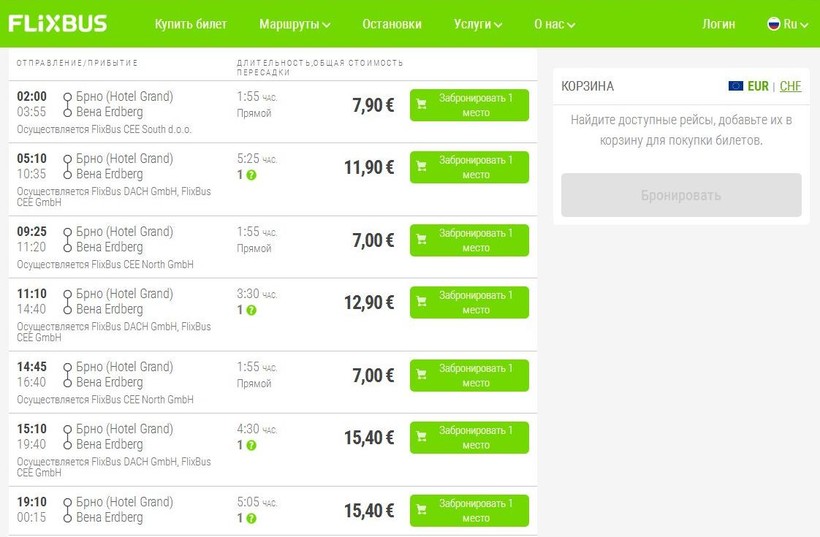The image size is (820, 537).
Task: Click cart icon on the 7,90 € trip
Action: pyautogui.click(x=422, y=104)
